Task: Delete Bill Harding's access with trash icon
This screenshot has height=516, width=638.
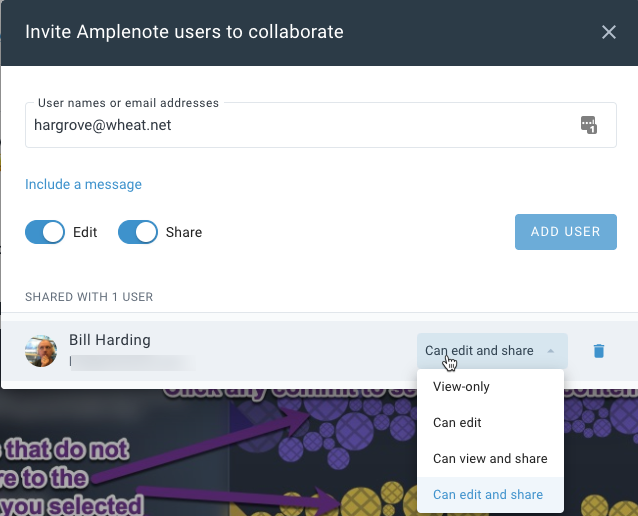Action: (599, 351)
